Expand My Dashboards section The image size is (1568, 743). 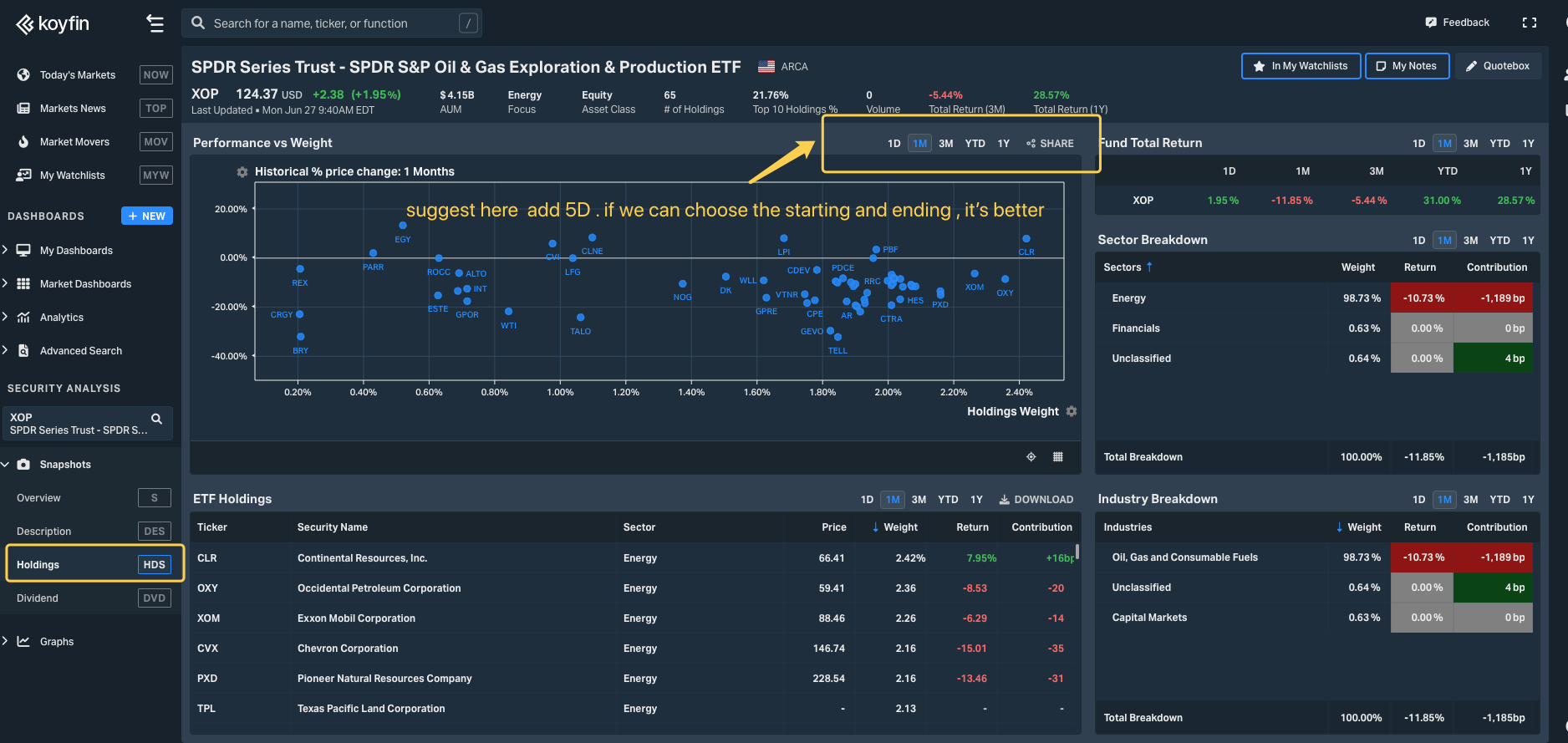pyautogui.click(x=5, y=251)
